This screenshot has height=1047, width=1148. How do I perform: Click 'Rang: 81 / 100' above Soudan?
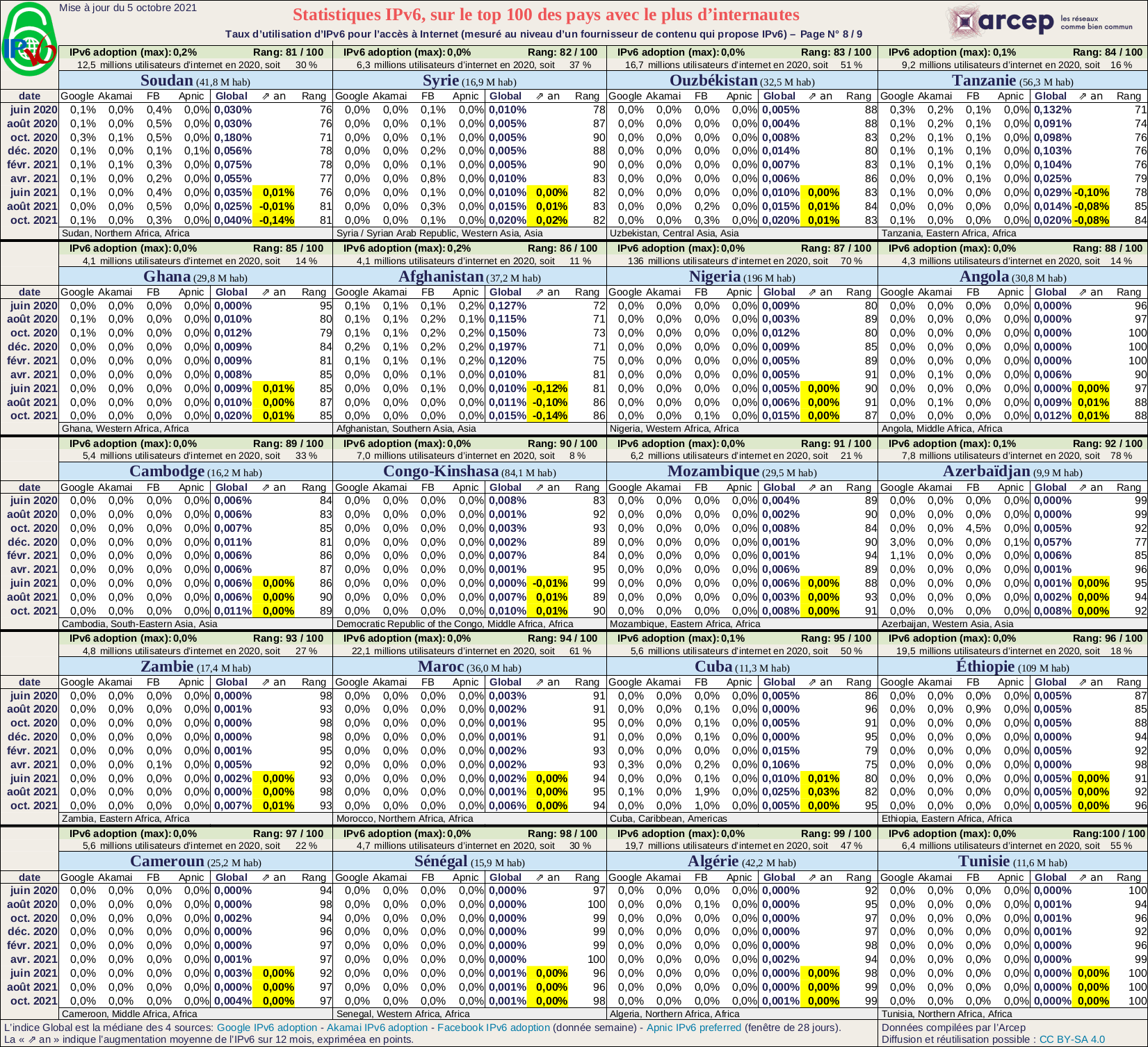[x=288, y=52]
